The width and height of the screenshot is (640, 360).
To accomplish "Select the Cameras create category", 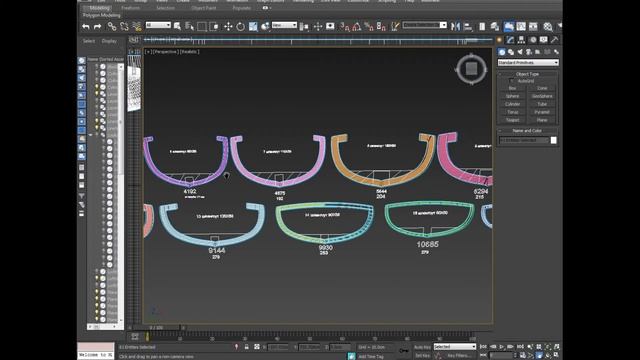I will click(x=529, y=52).
